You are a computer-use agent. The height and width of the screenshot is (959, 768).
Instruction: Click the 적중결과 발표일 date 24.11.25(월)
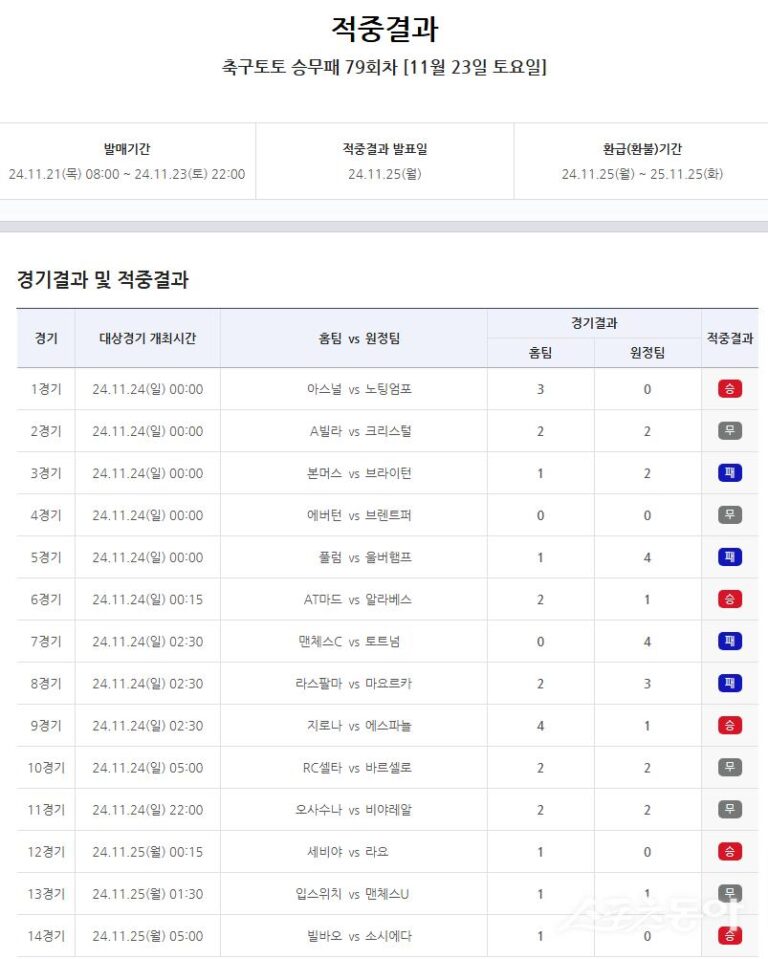click(384, 174)
